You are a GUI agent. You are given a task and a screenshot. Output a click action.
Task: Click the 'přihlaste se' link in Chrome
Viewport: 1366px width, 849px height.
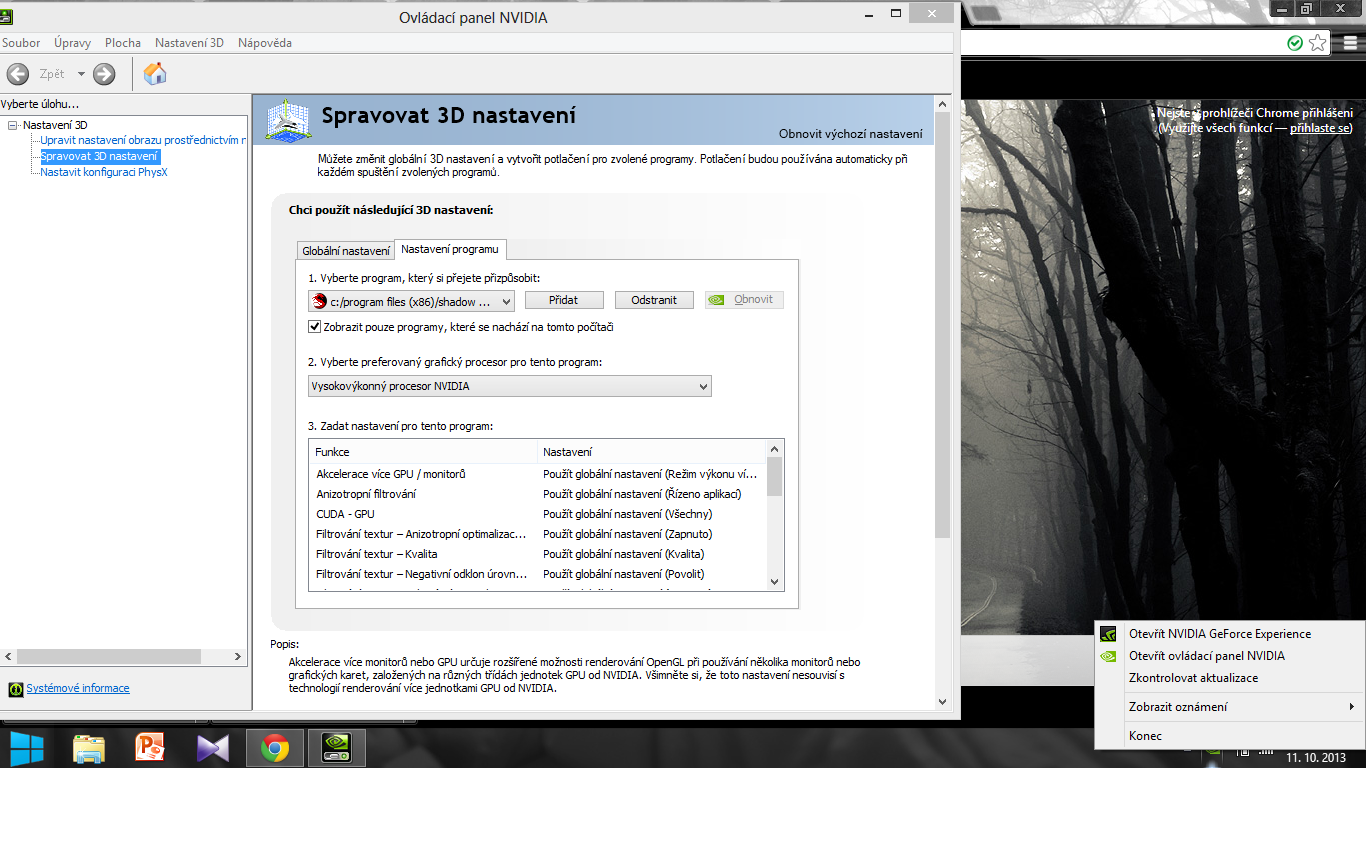[x=1321, y=128]
